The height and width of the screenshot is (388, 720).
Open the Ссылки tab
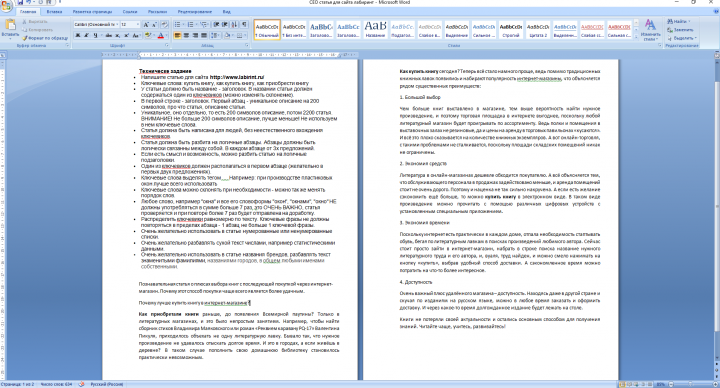[x=130, y=12]
